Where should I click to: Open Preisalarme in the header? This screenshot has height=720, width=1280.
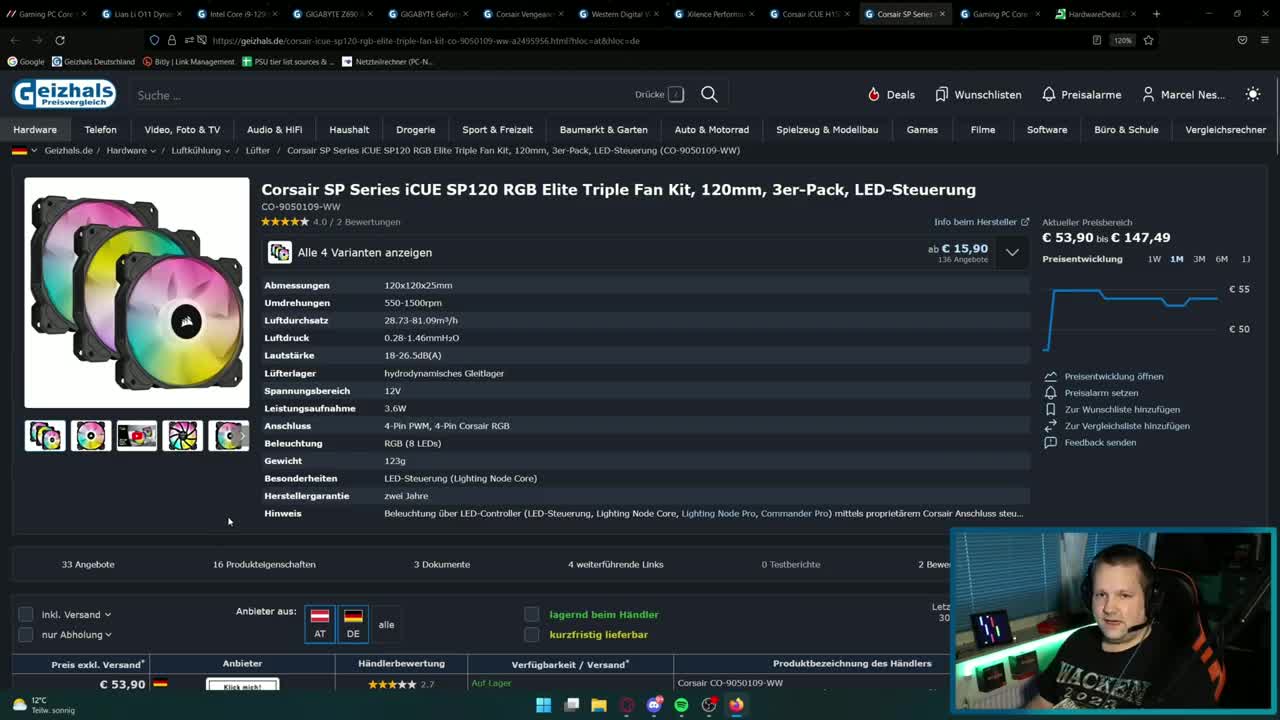click(x=1081, y=94)
